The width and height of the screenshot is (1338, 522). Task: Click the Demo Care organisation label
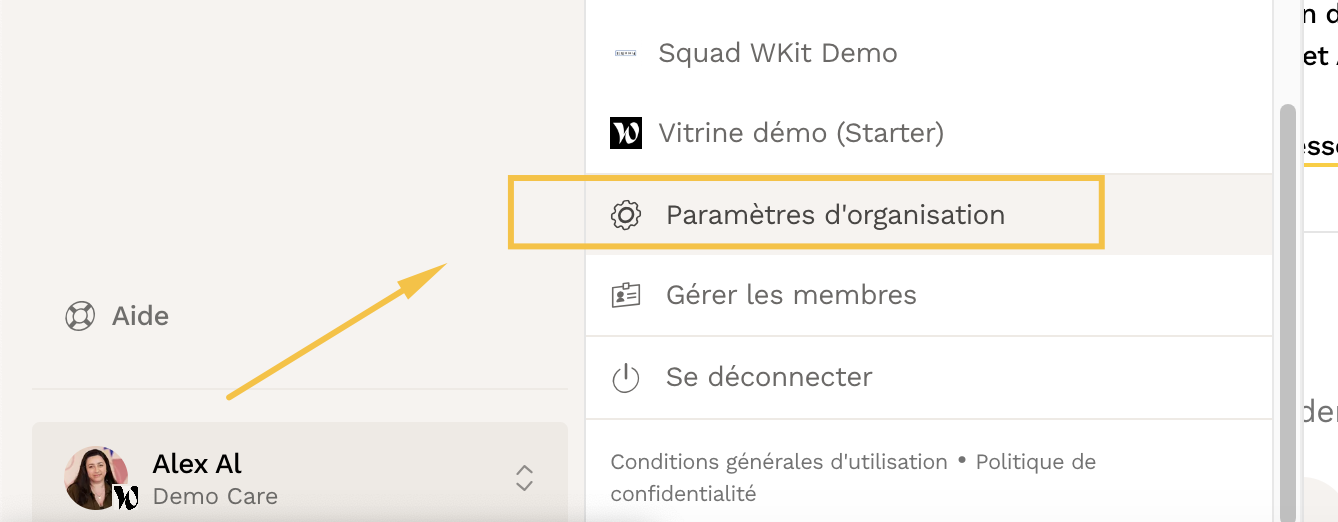(215, 496)
